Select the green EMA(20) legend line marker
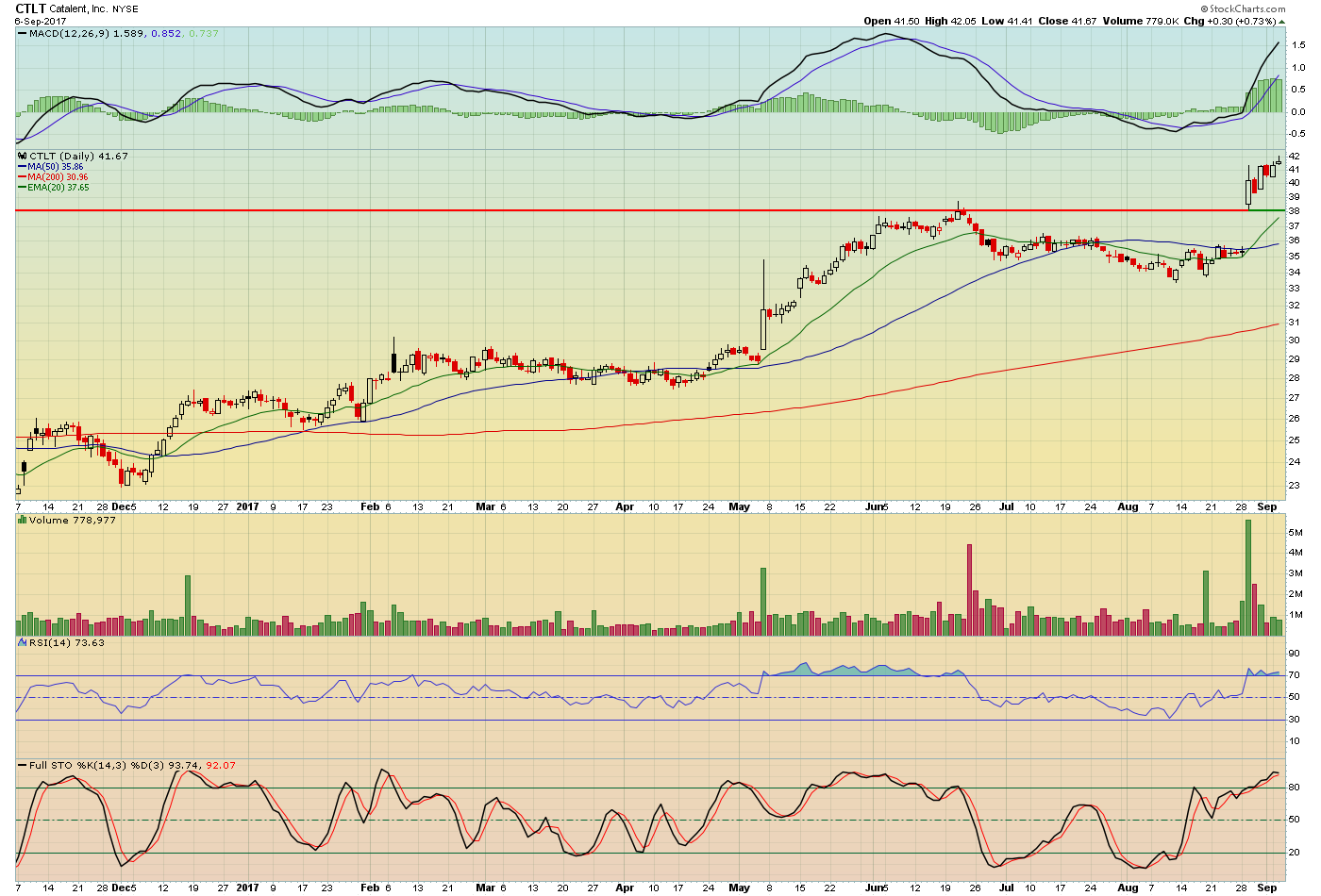Image resolution: width=1321 pixels, height=896 pixels. (x=22, y=188)
